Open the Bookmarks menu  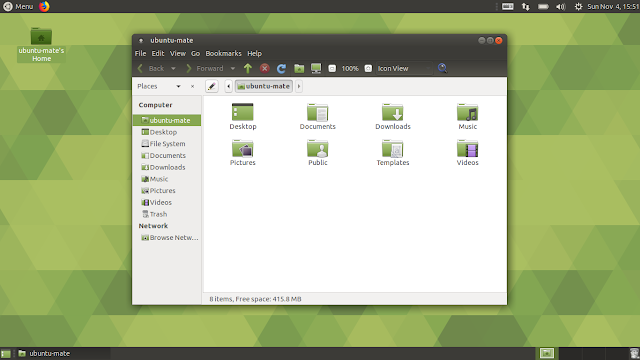(223, 53)
